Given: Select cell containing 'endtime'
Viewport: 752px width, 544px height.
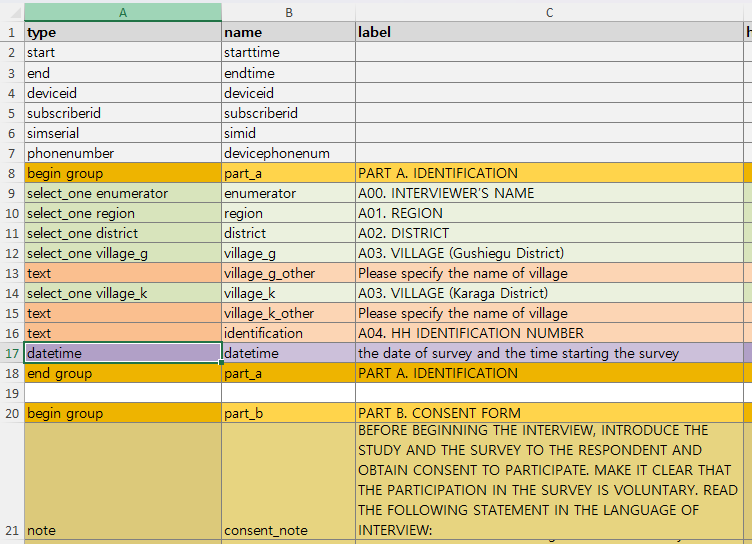Looking at the screenshot, I should click(289, 73).
